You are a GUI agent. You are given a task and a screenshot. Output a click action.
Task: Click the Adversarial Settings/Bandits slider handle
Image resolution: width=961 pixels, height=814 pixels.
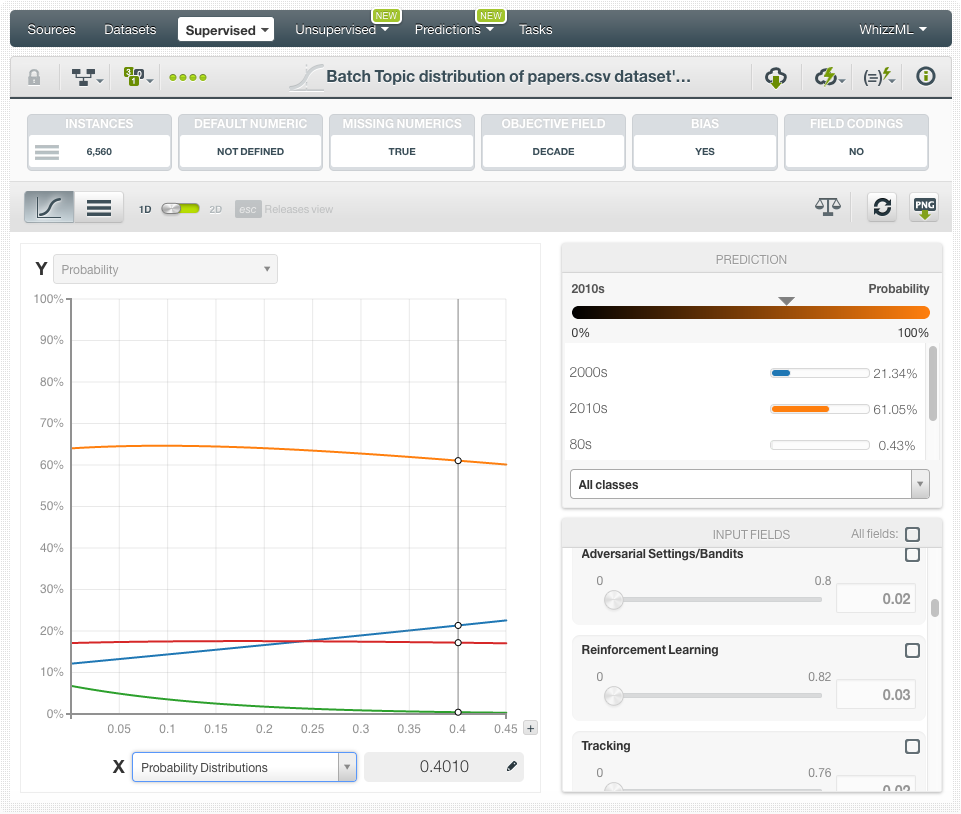click(x=614, y=599)
